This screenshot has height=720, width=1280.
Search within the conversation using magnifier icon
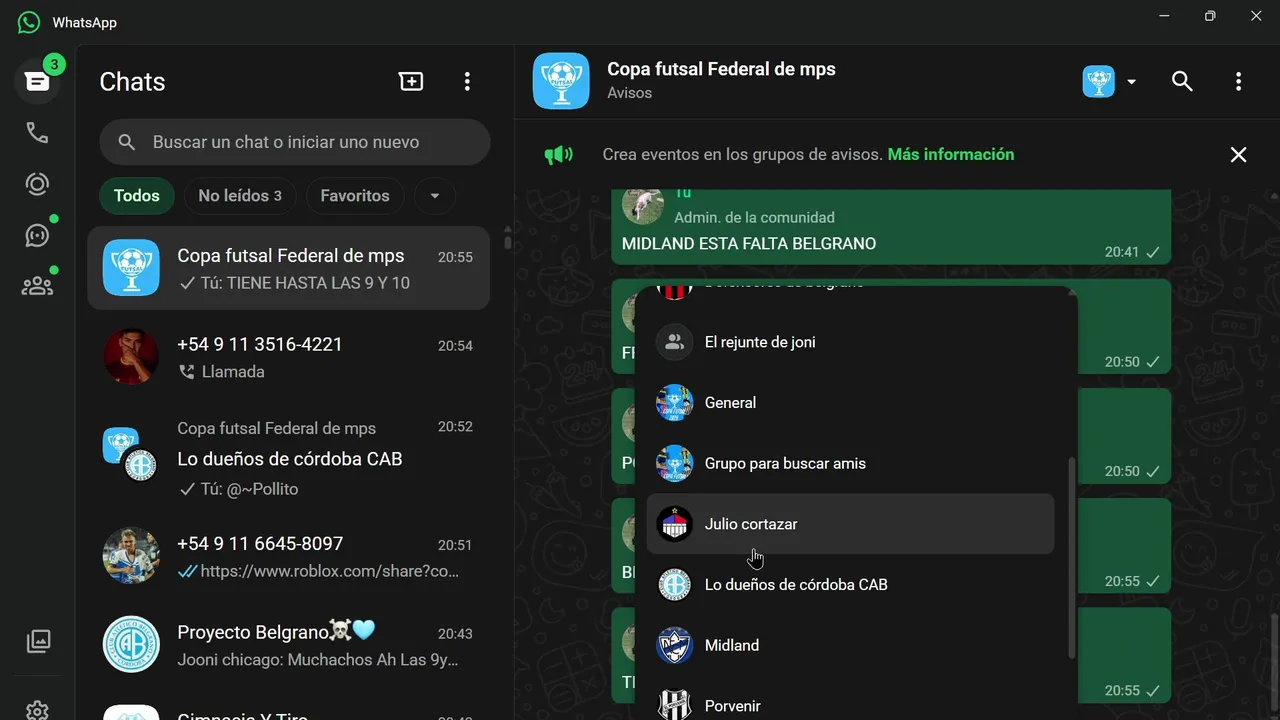[x=1182, y=82]
